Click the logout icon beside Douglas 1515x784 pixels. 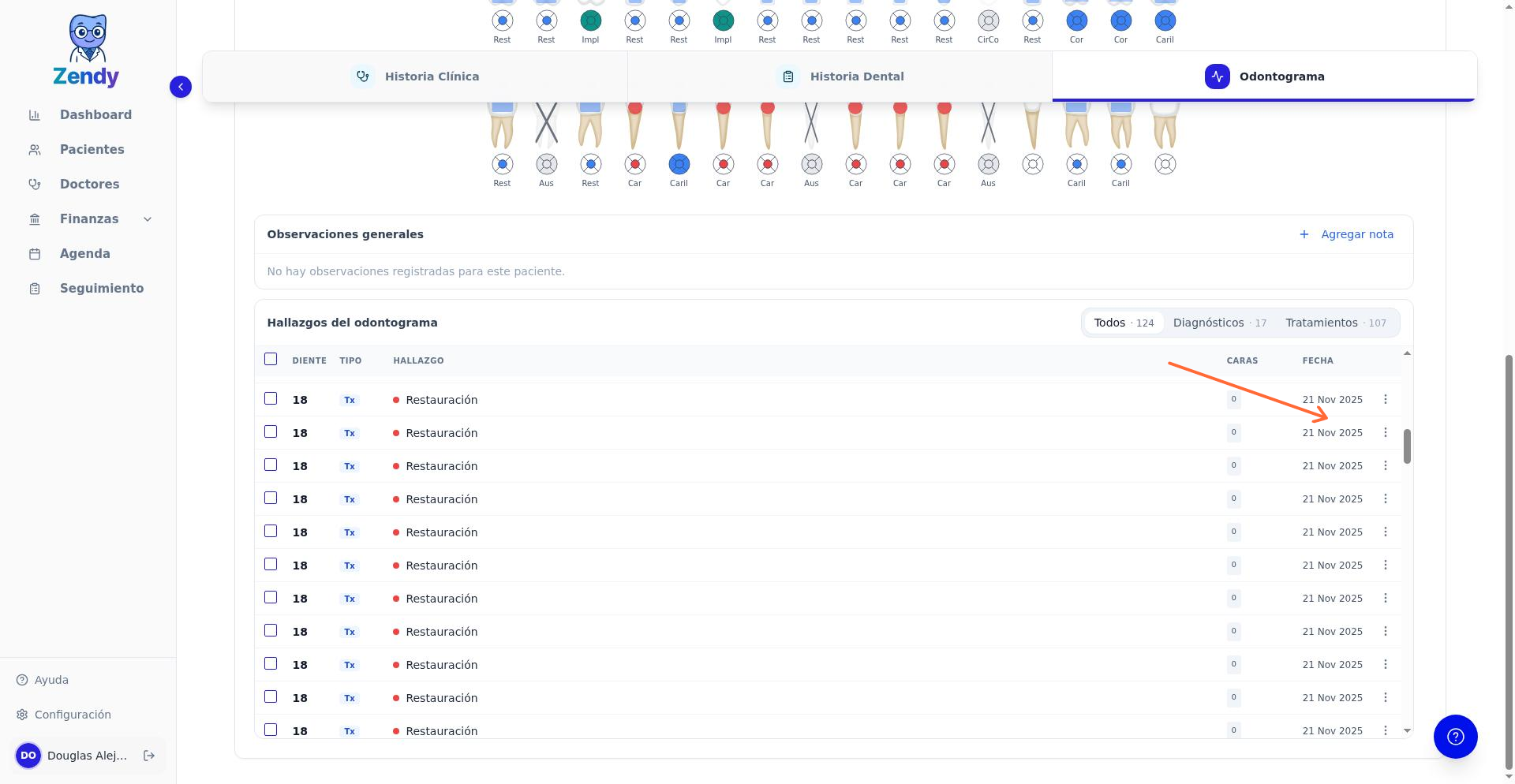pos(149,756)
